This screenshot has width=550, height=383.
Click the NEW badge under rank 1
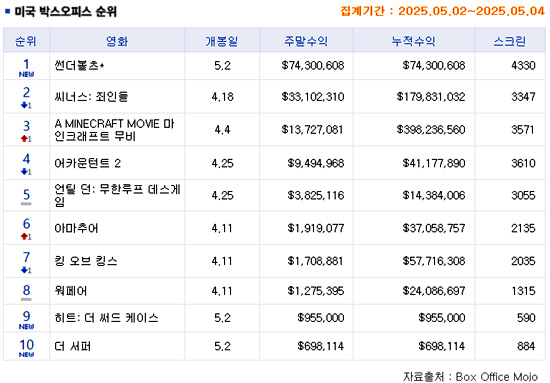[x=26, y=74]
